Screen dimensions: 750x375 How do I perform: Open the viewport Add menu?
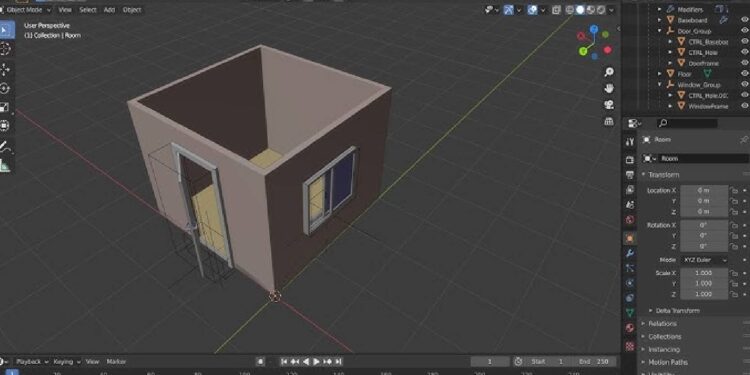pos(110,10)
